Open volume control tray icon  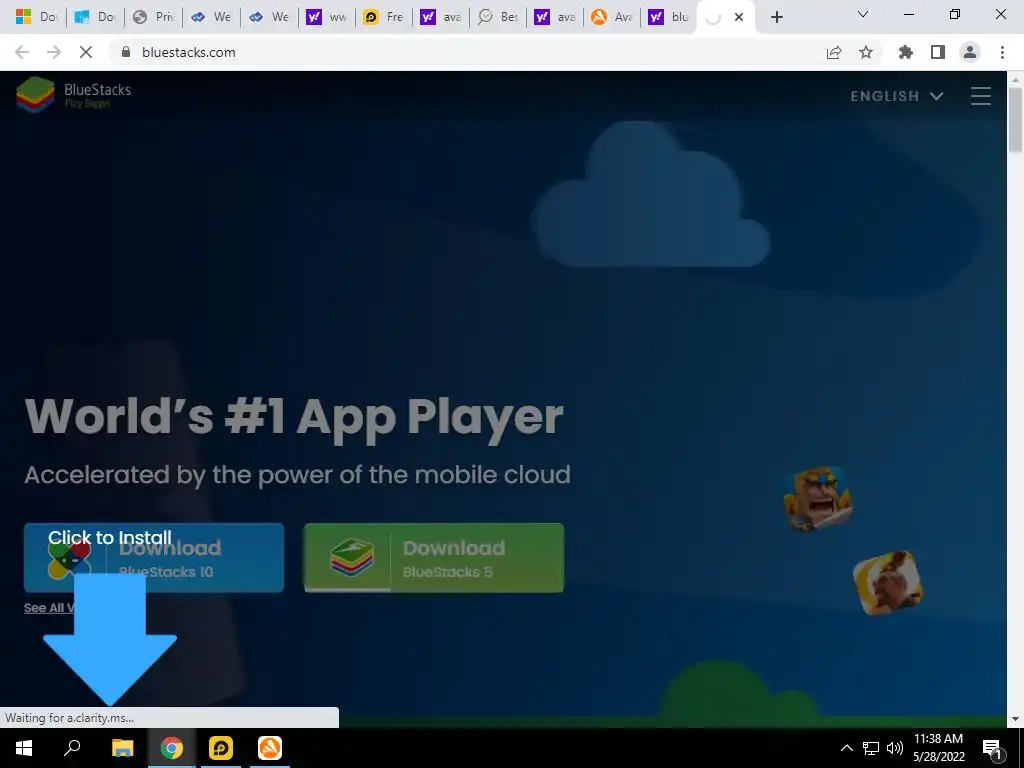point(895,748)
